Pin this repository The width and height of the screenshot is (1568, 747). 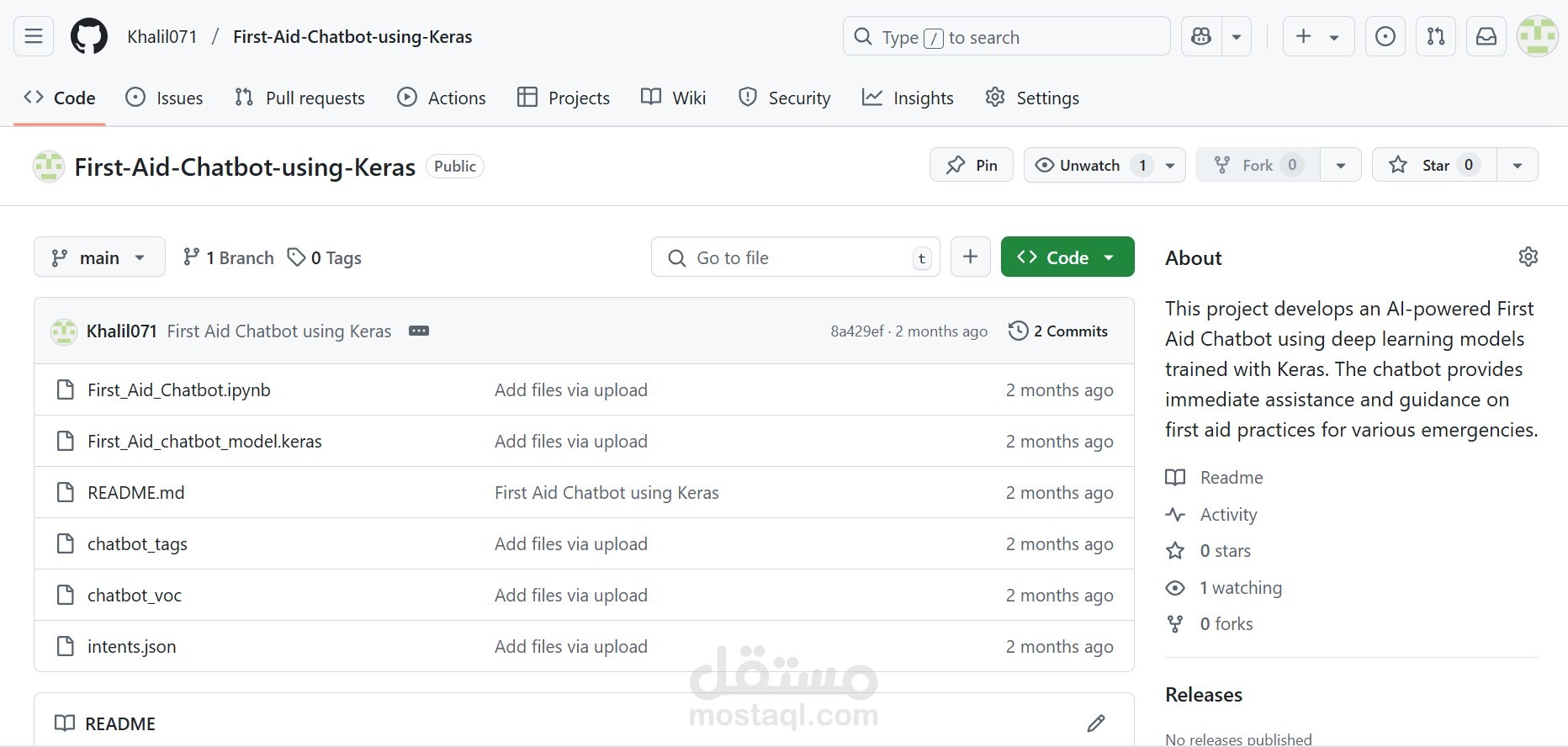pos(972,165)
